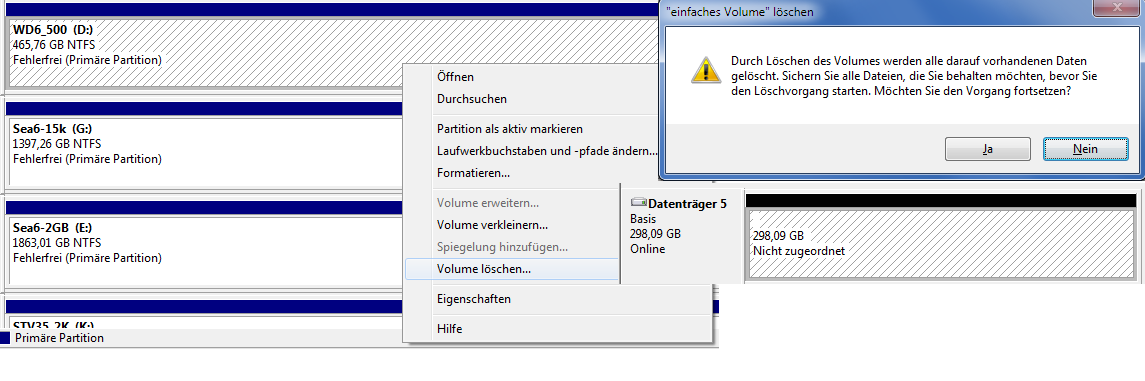
Task: Confirm deletion with the Ja button
Action: click(987, 148)
